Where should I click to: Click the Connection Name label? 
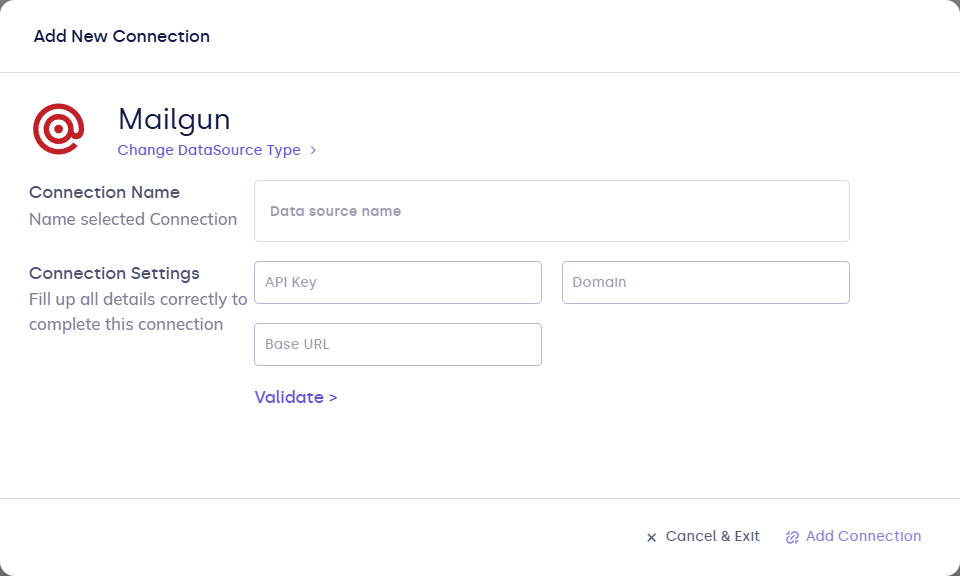tap(104, 192)
